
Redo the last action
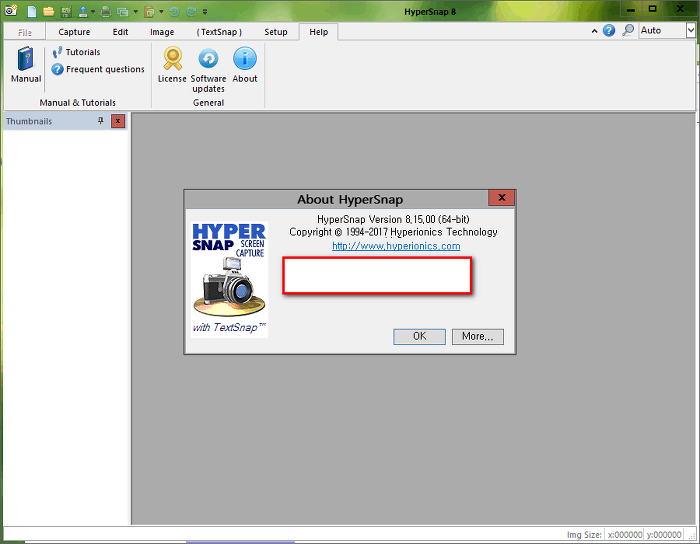point(191,12)
